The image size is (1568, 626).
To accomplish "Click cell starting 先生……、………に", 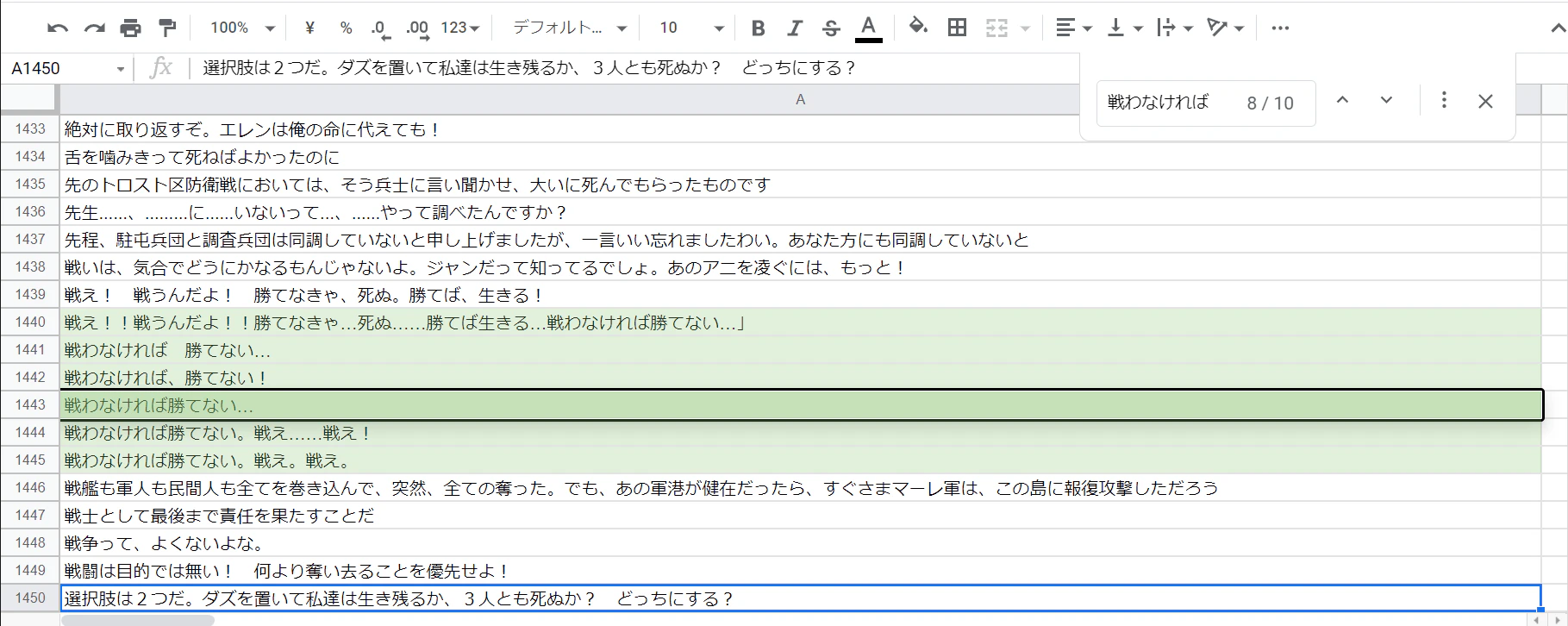I will point(800,212).
